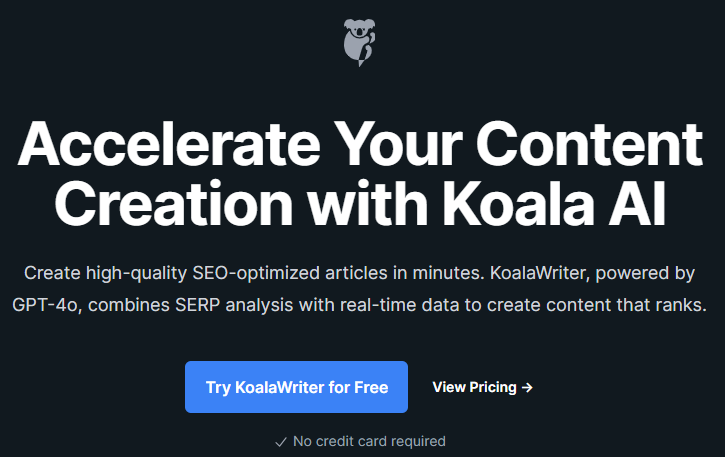Click the GPT-4o text in the description
The image size is (725, 457).
pos(47,305)
